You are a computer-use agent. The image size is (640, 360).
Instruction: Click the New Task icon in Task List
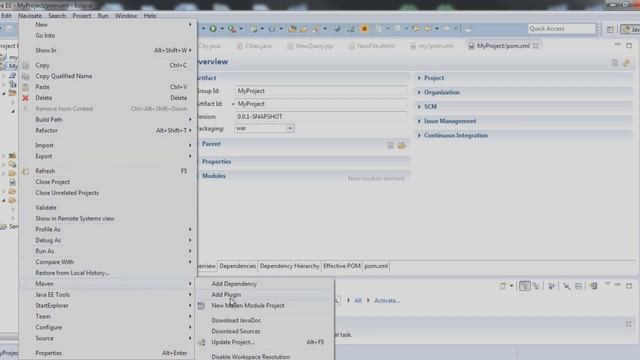(503, 286)
